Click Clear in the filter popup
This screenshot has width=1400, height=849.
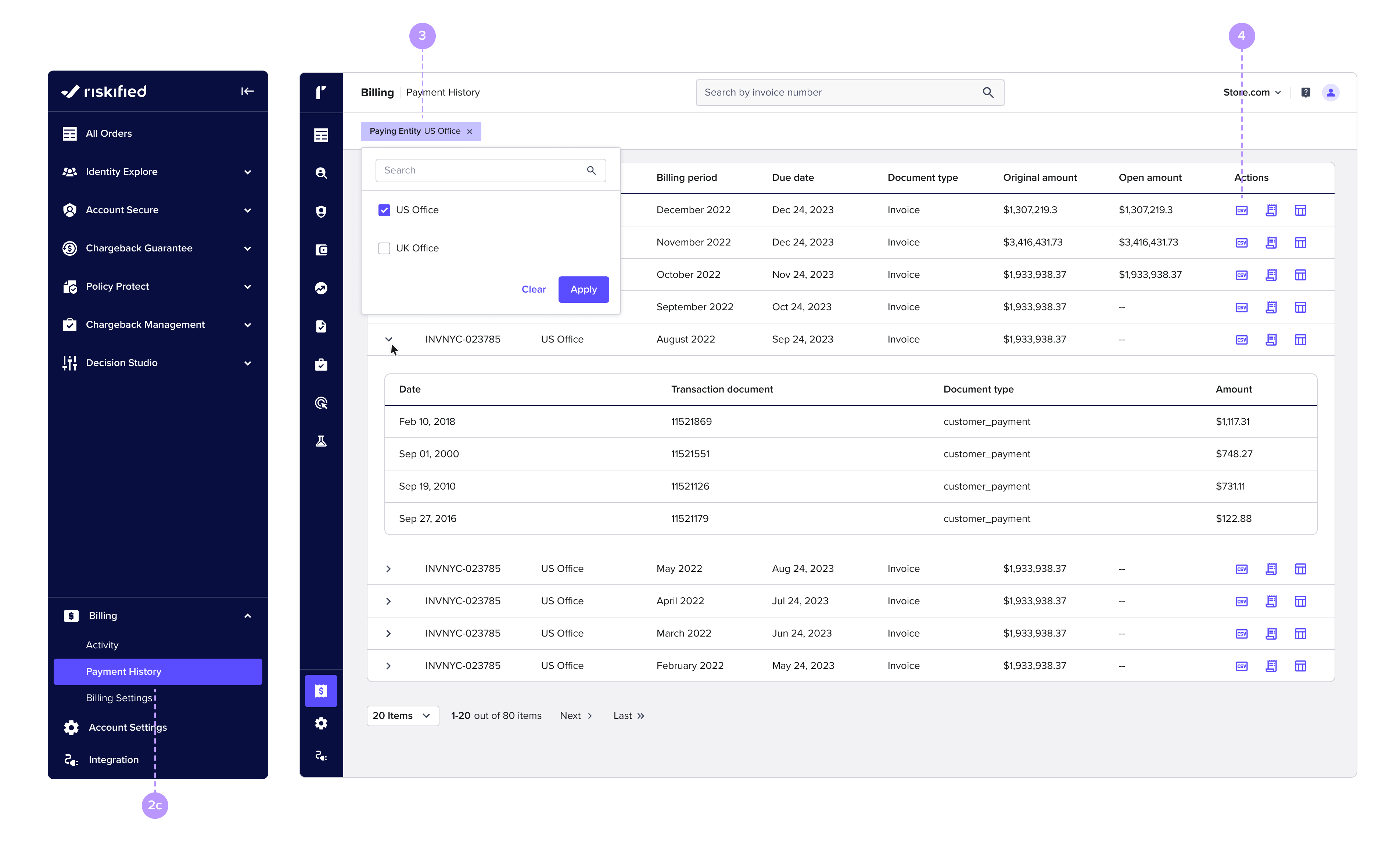coord(534,289)
